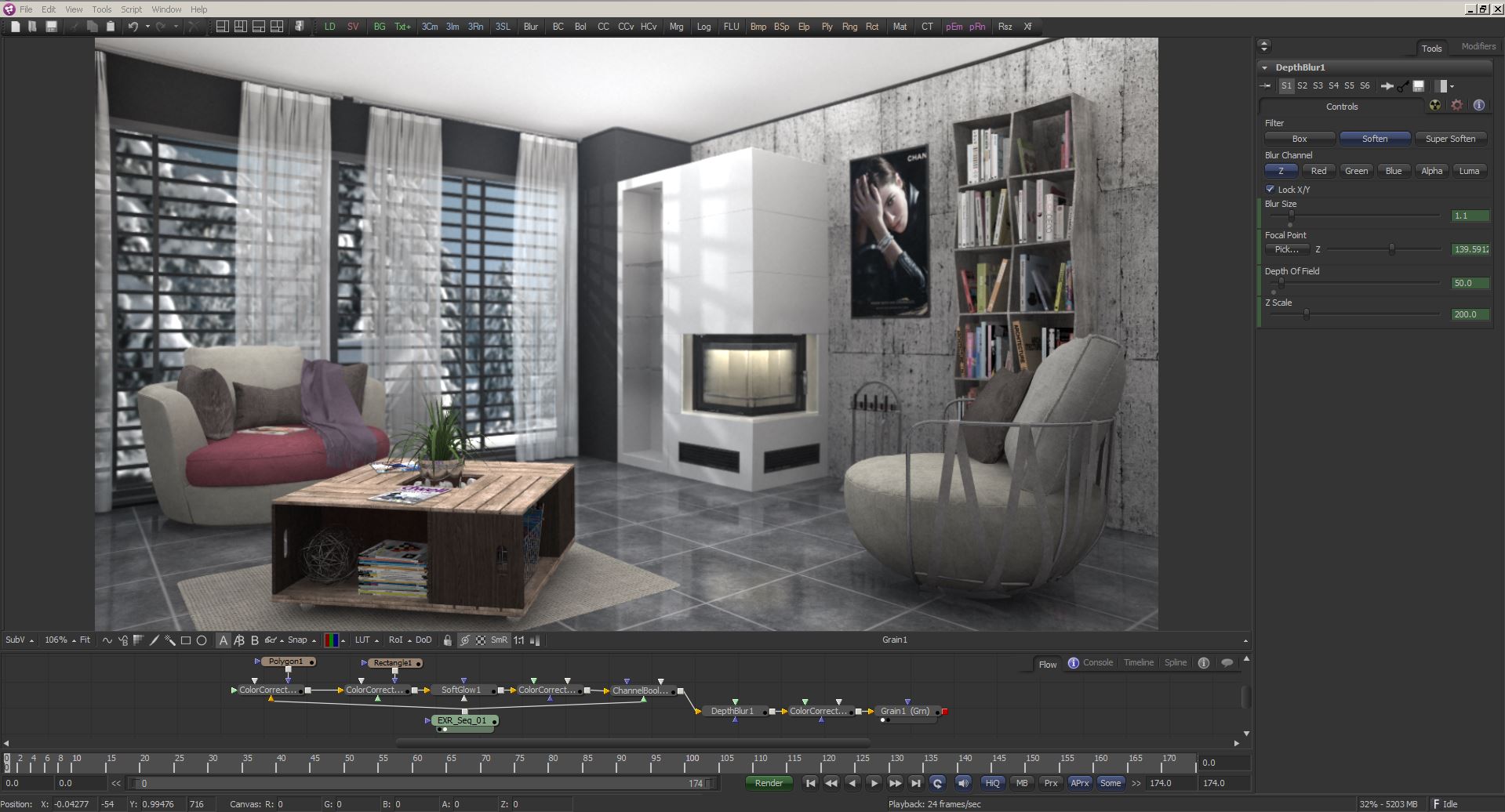
Task: Toggle the checker underlay icon
Action: 481,640
